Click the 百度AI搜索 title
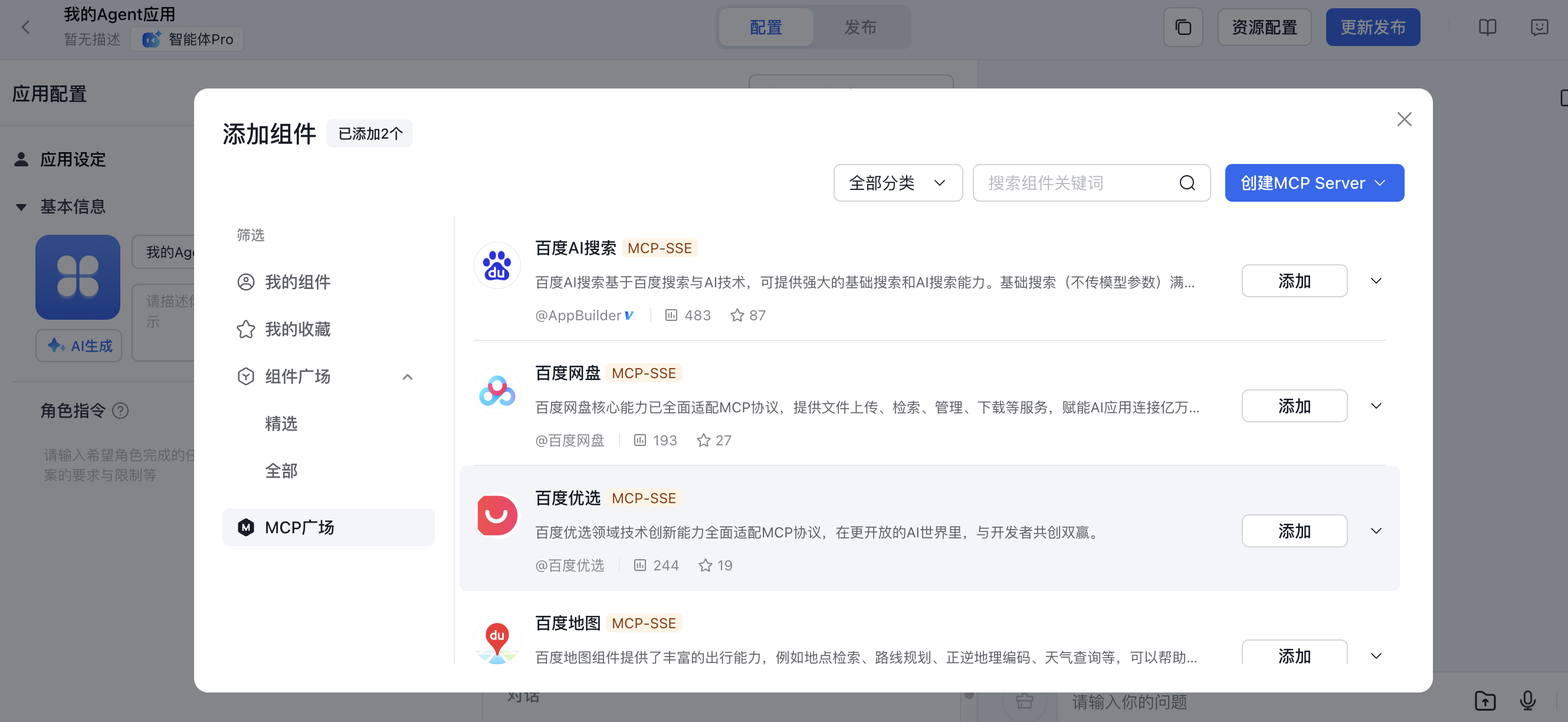Screen dimensions: 1568x722 (575, 248)
